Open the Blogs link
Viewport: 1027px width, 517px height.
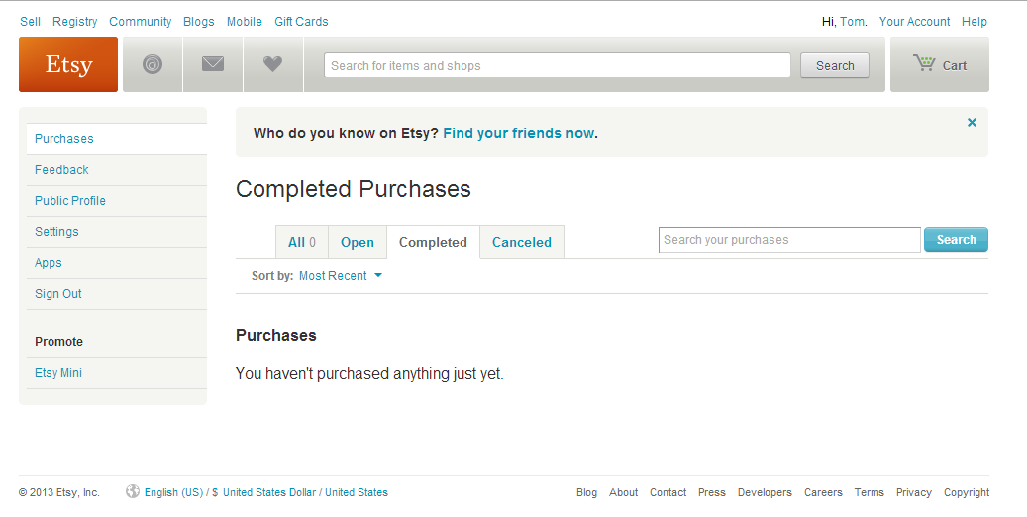[198, 22]
